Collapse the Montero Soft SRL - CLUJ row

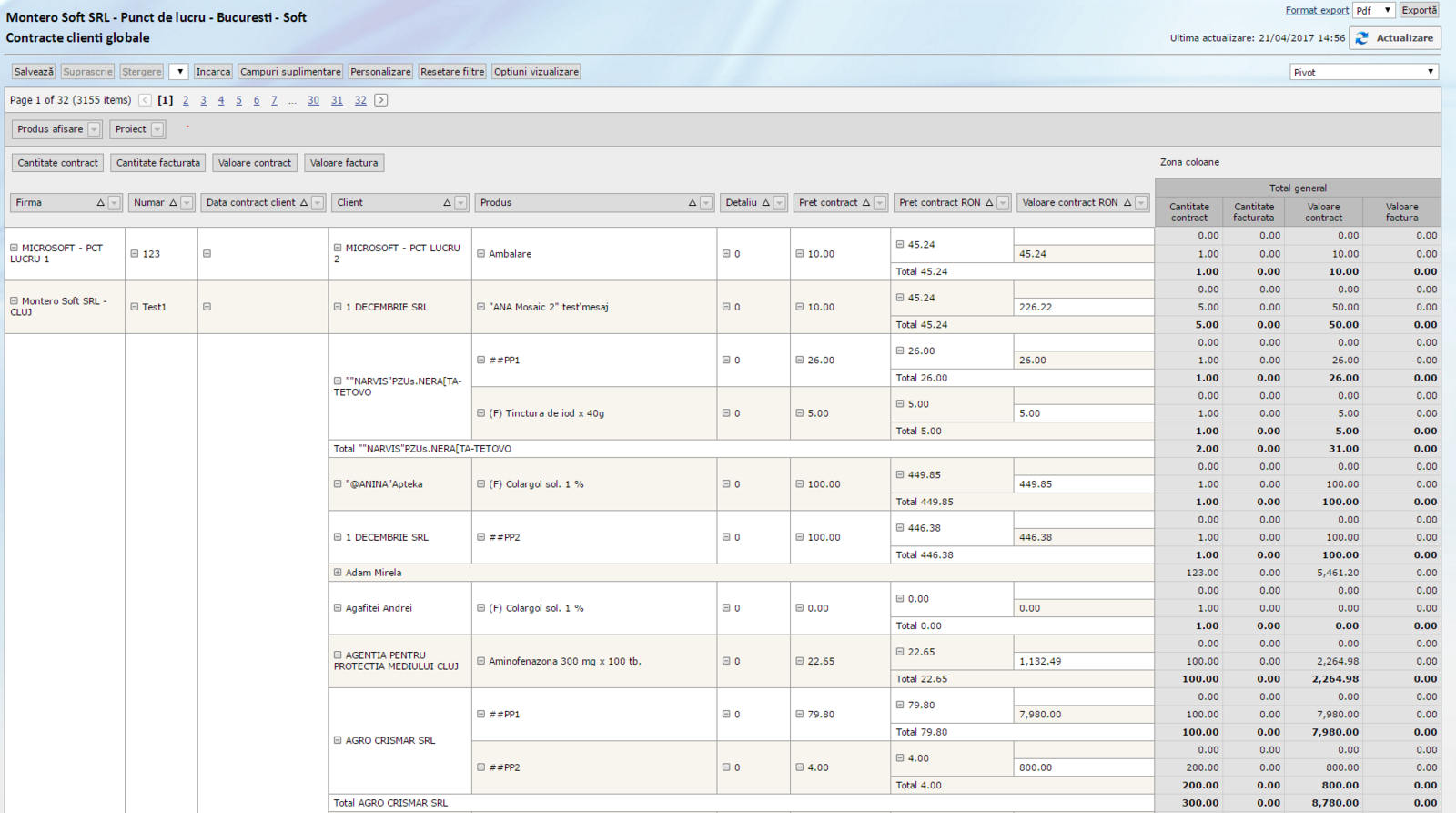[14, 300]
